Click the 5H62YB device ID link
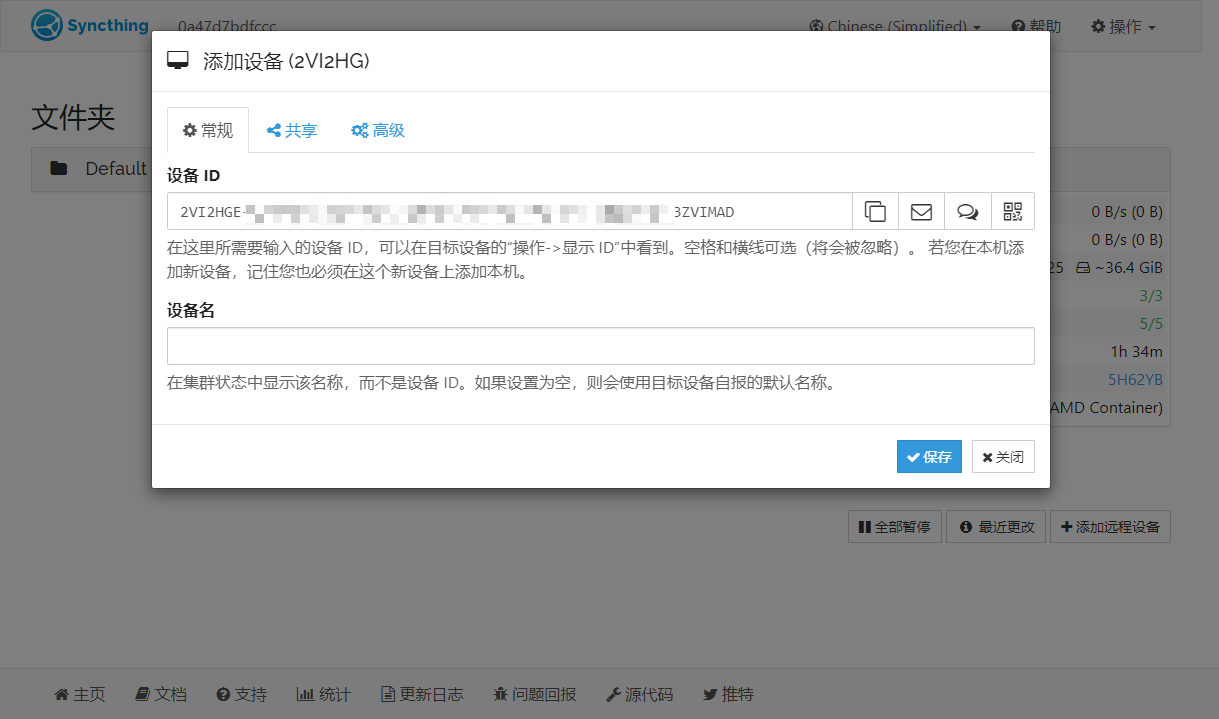1219x719 pixels. [x=1135, y=380]
